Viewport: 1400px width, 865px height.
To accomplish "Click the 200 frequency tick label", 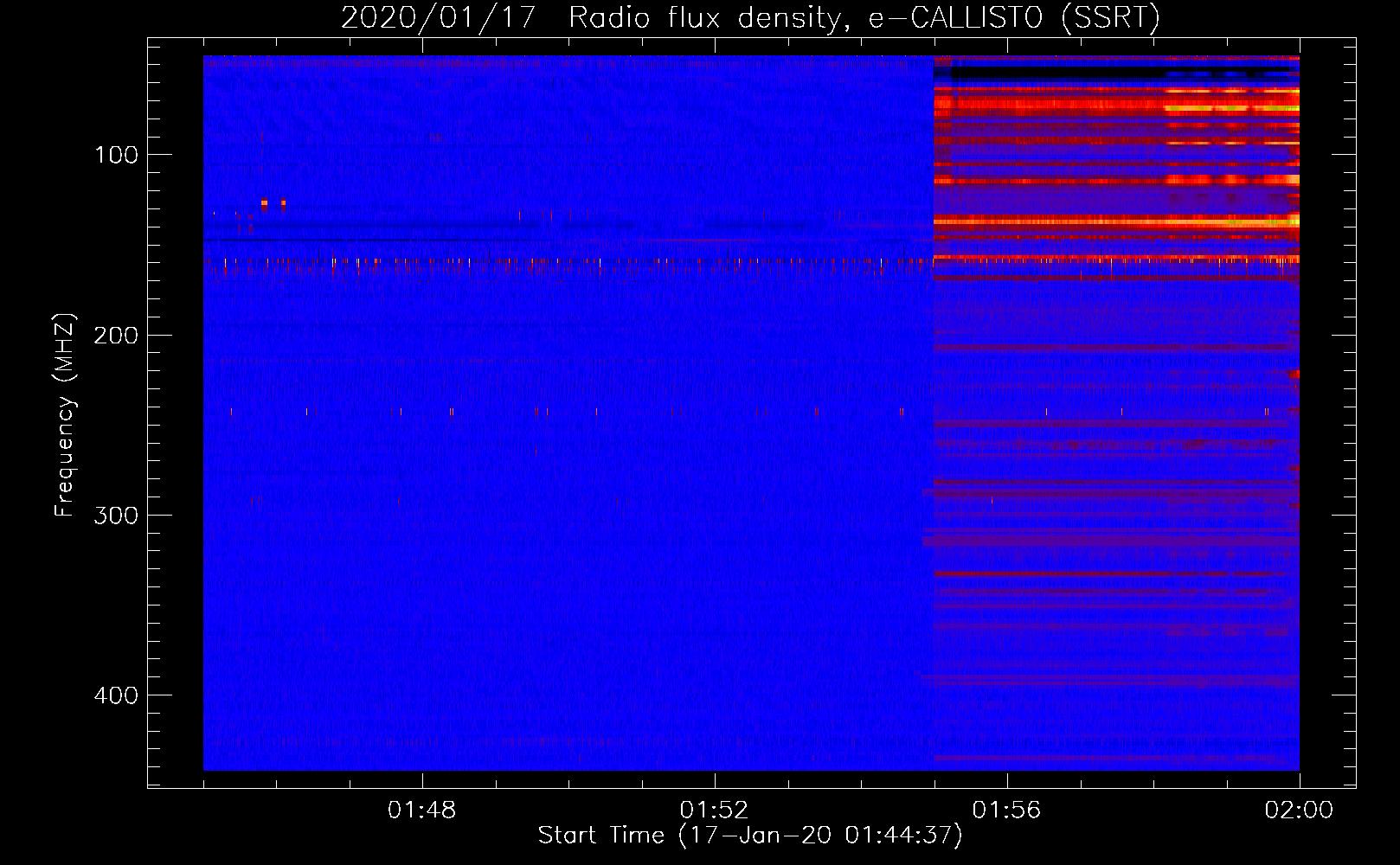I will coord(116,335).
